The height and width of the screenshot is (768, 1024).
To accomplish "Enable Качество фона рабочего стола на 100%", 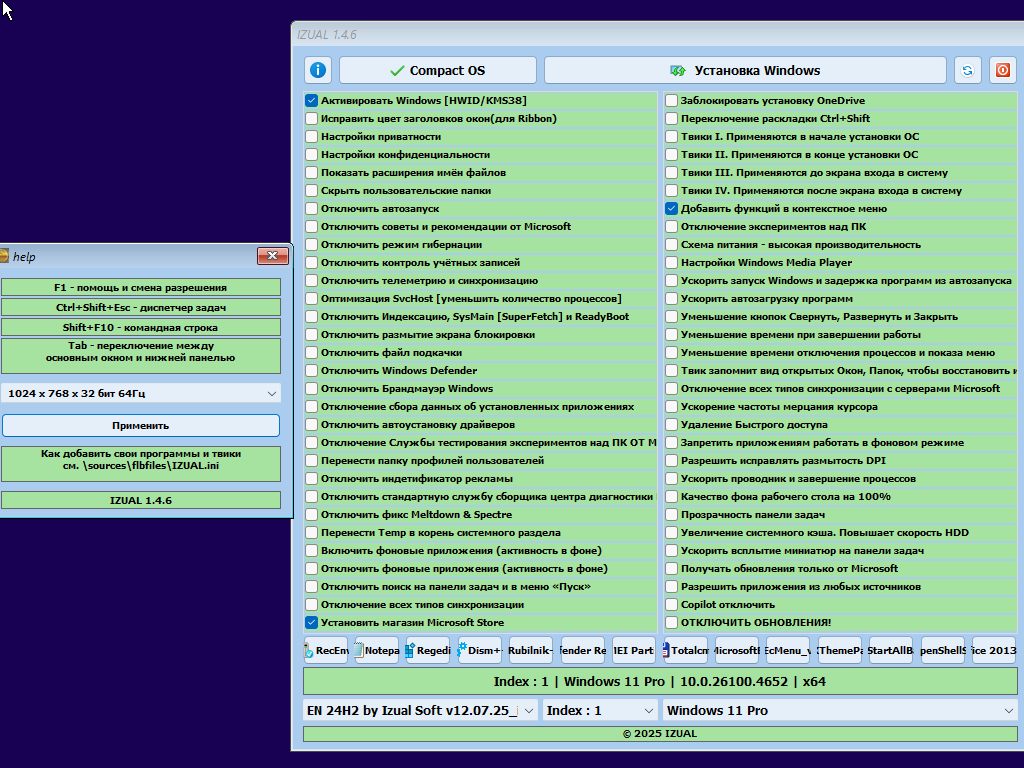I will click(x=671, y=496).
